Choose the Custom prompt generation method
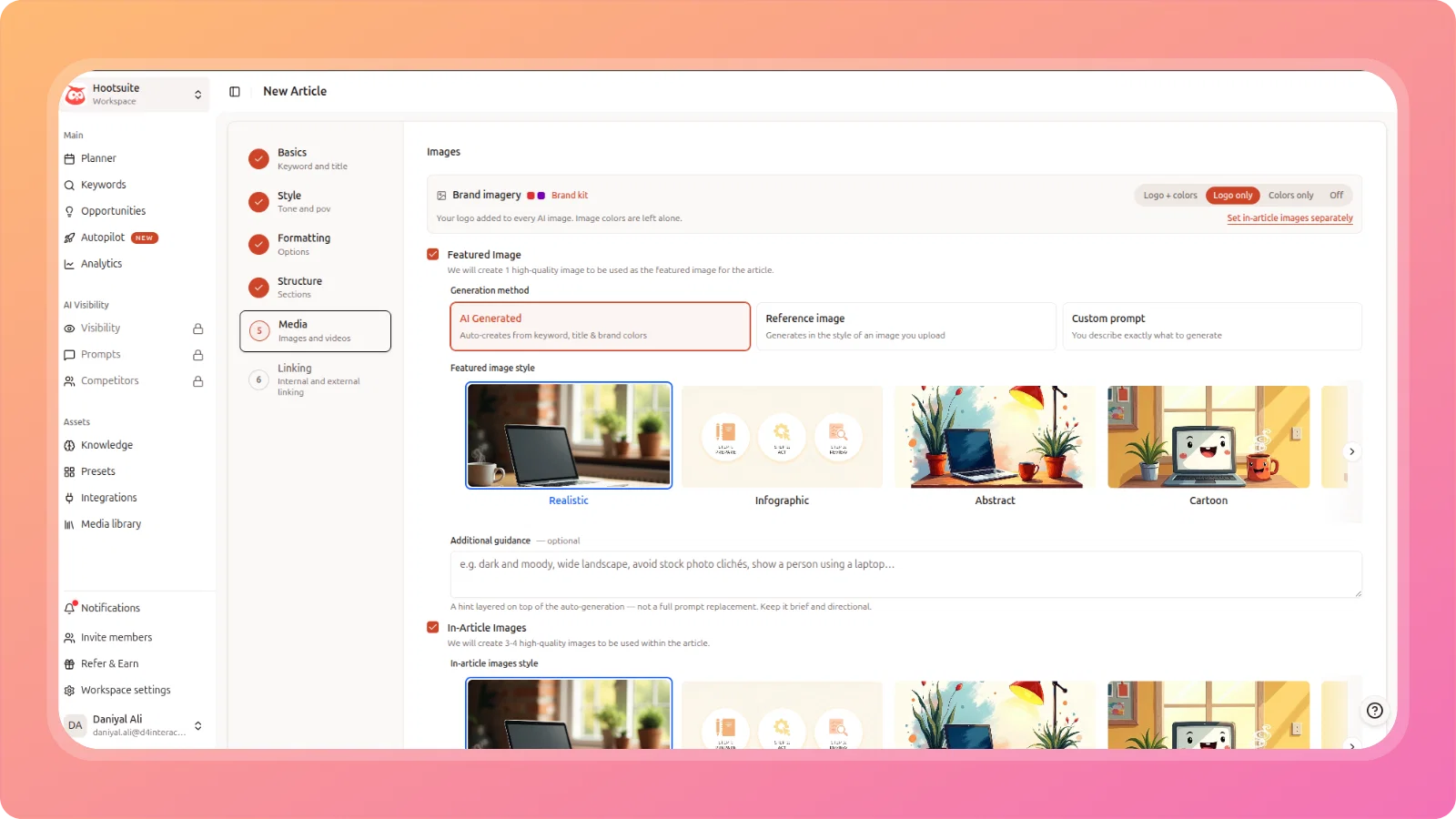1456x819 pixels. (1212, 327)
